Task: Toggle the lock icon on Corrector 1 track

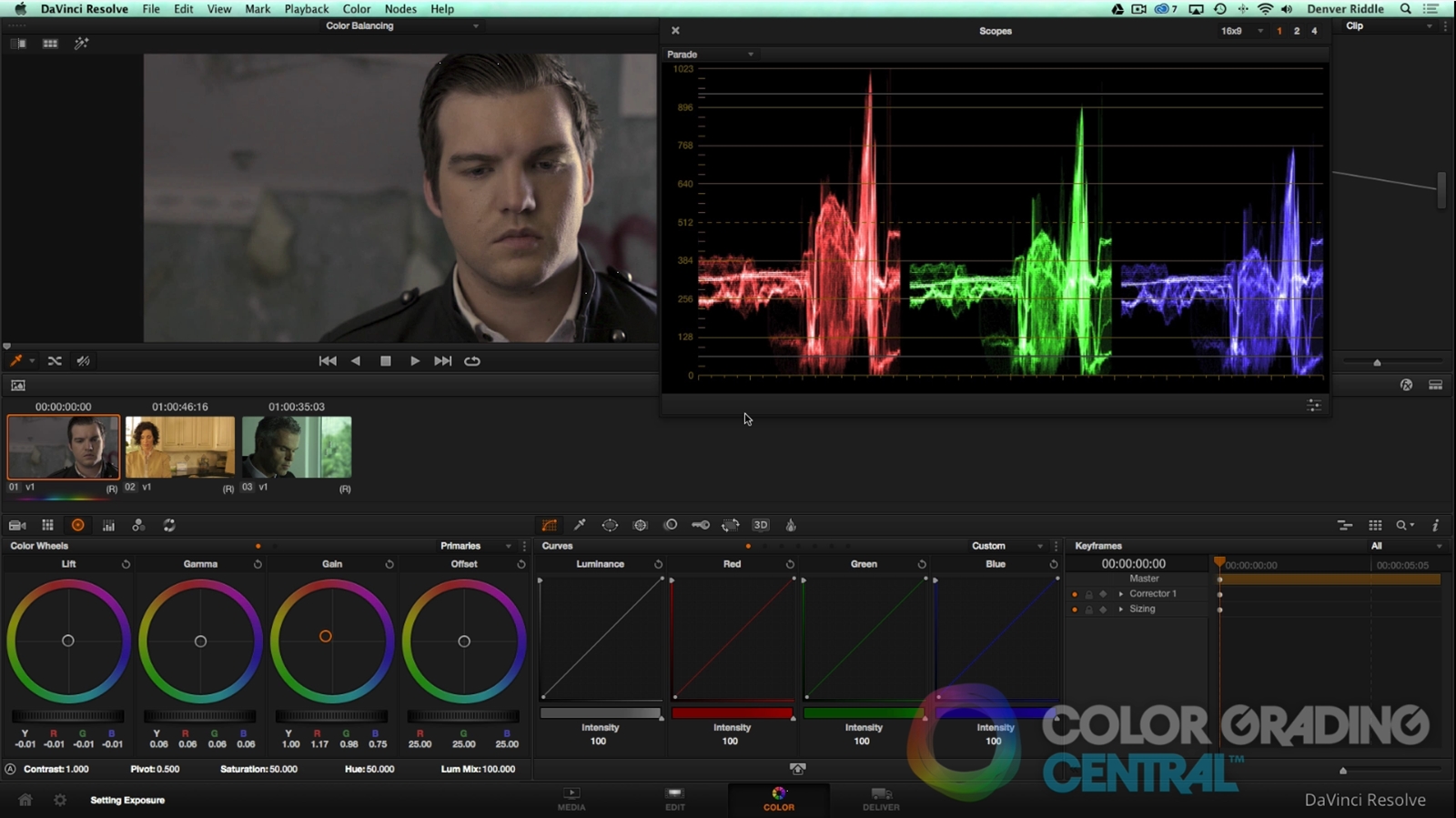Action: (1088, 594)
